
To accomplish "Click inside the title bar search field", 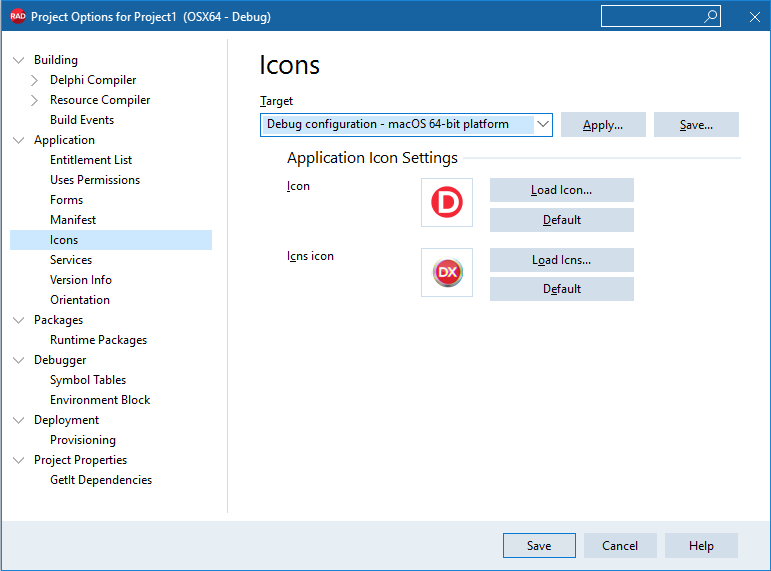I will pos(652,17).
